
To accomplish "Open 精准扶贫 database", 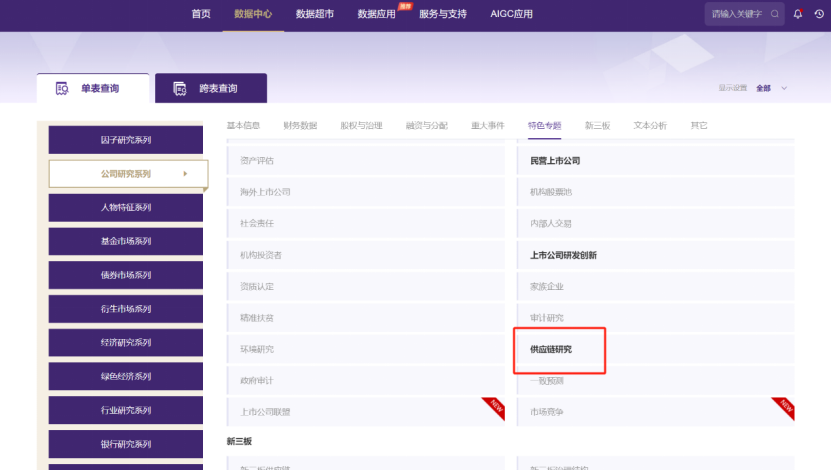I will (x=366, y=318).
